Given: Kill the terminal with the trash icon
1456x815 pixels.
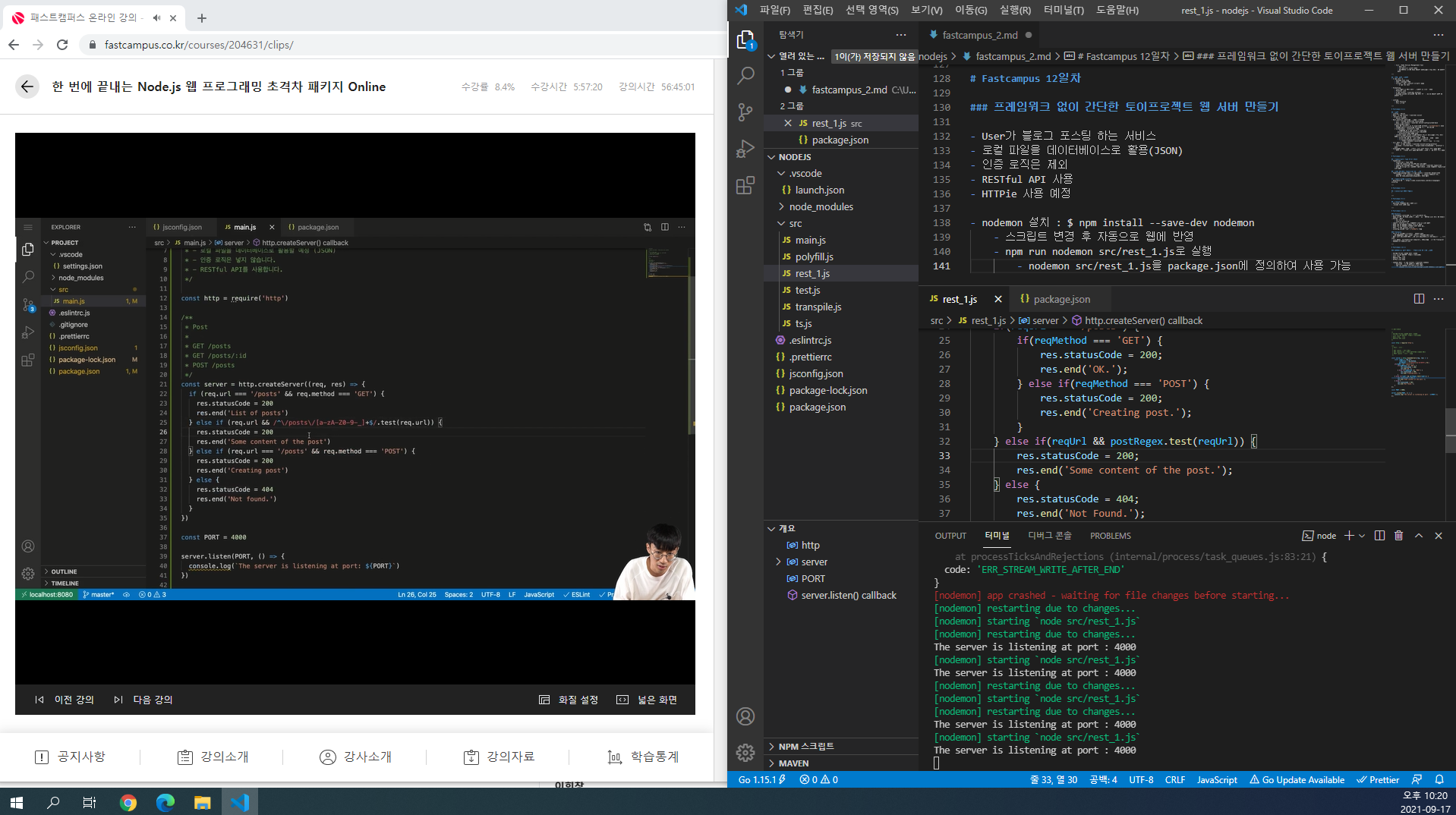Looking at the screenshot, I should point(1399,536).
